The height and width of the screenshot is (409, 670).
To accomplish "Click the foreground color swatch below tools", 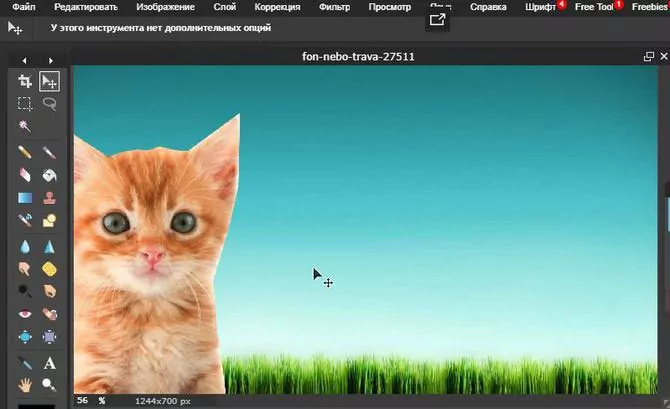I will 37,406.
